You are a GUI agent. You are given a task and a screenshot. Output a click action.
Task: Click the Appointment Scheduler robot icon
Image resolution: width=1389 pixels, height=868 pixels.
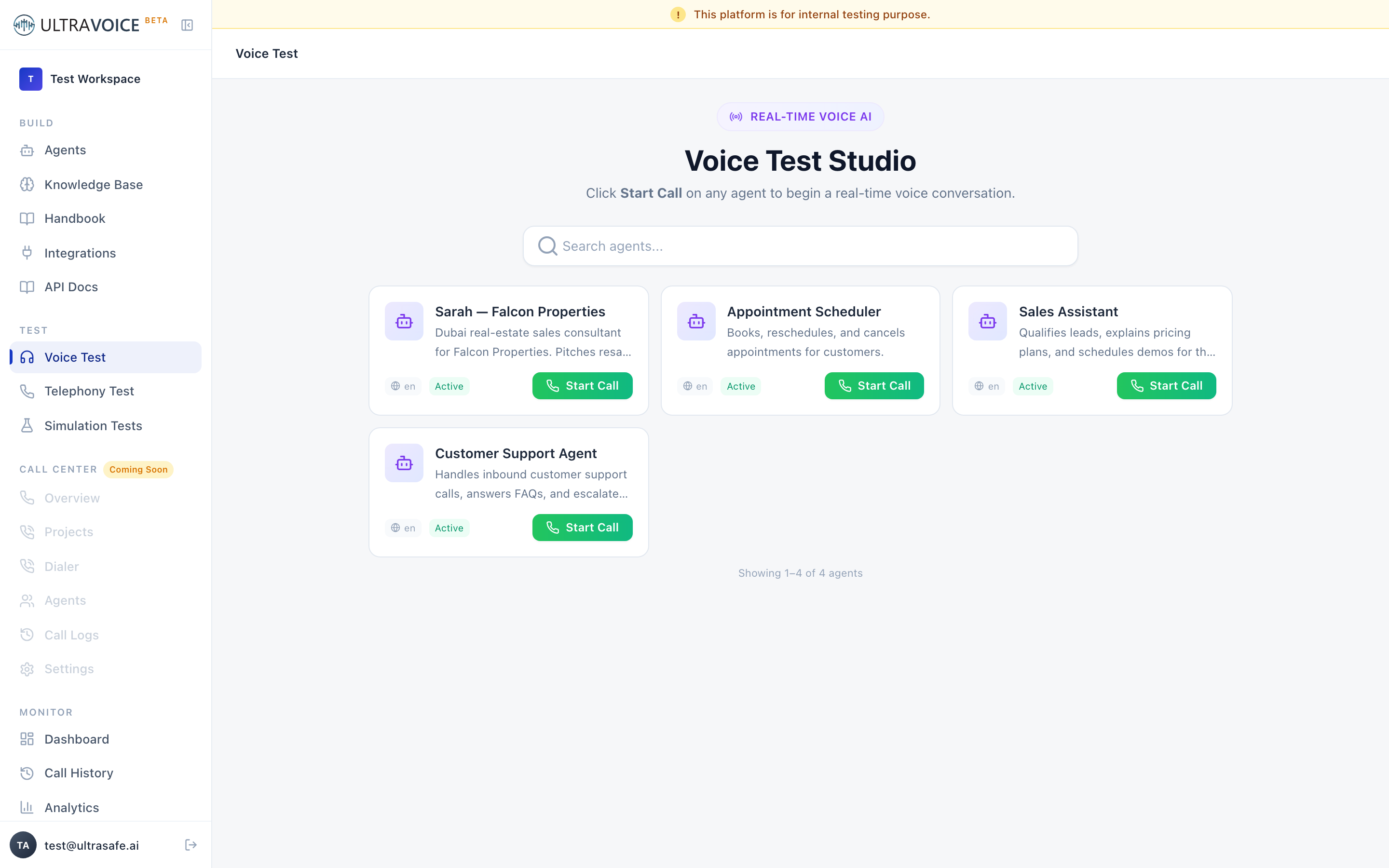click(696, 322)
